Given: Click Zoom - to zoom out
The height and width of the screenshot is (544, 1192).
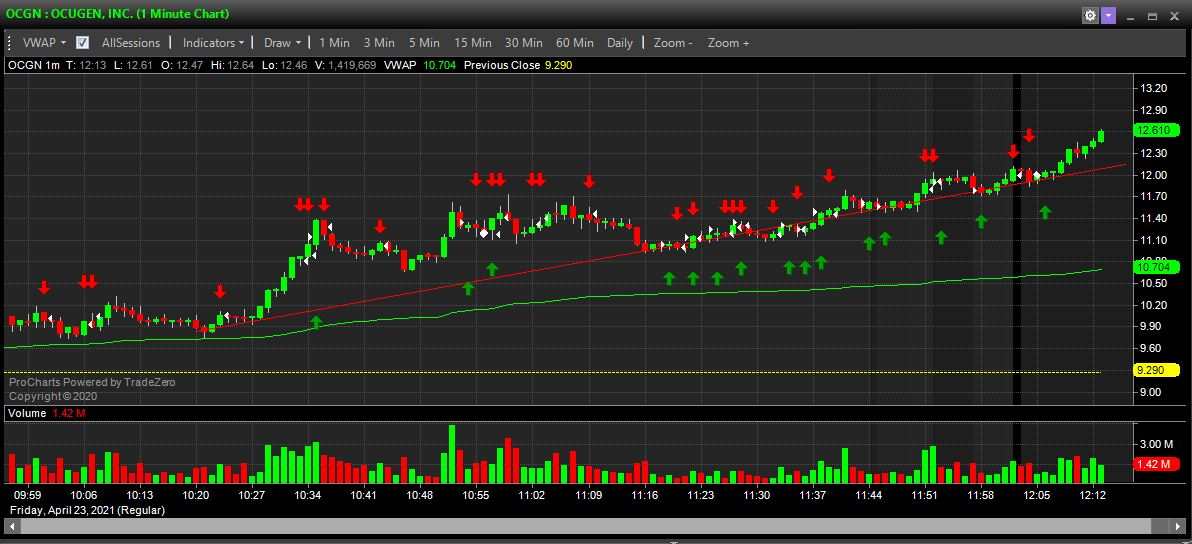Looking at the screenshot, I should pos(673,43).
